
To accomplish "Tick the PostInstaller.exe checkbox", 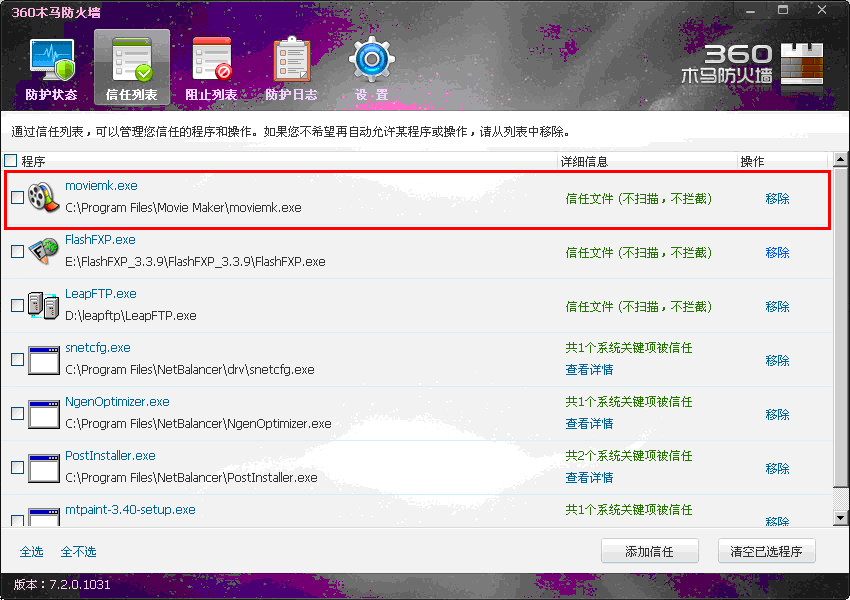I will (17, 467).
